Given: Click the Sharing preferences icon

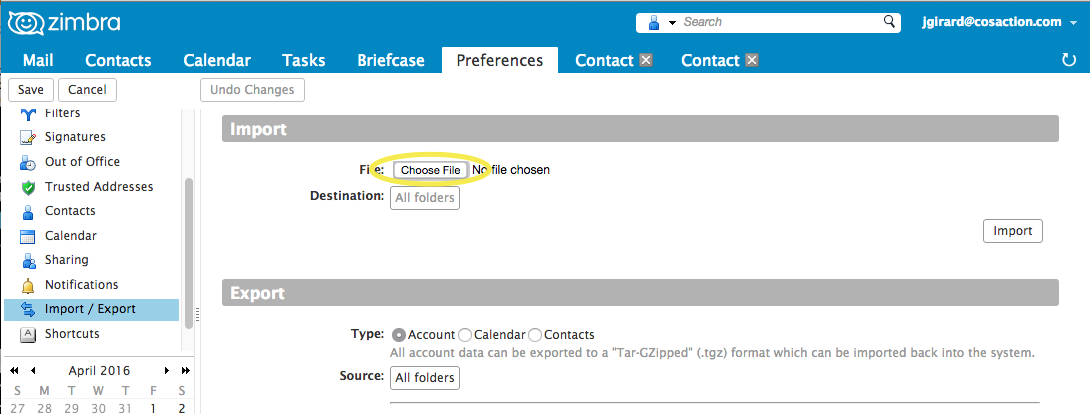Looking at the screenshot, I should tap(28, 260).
